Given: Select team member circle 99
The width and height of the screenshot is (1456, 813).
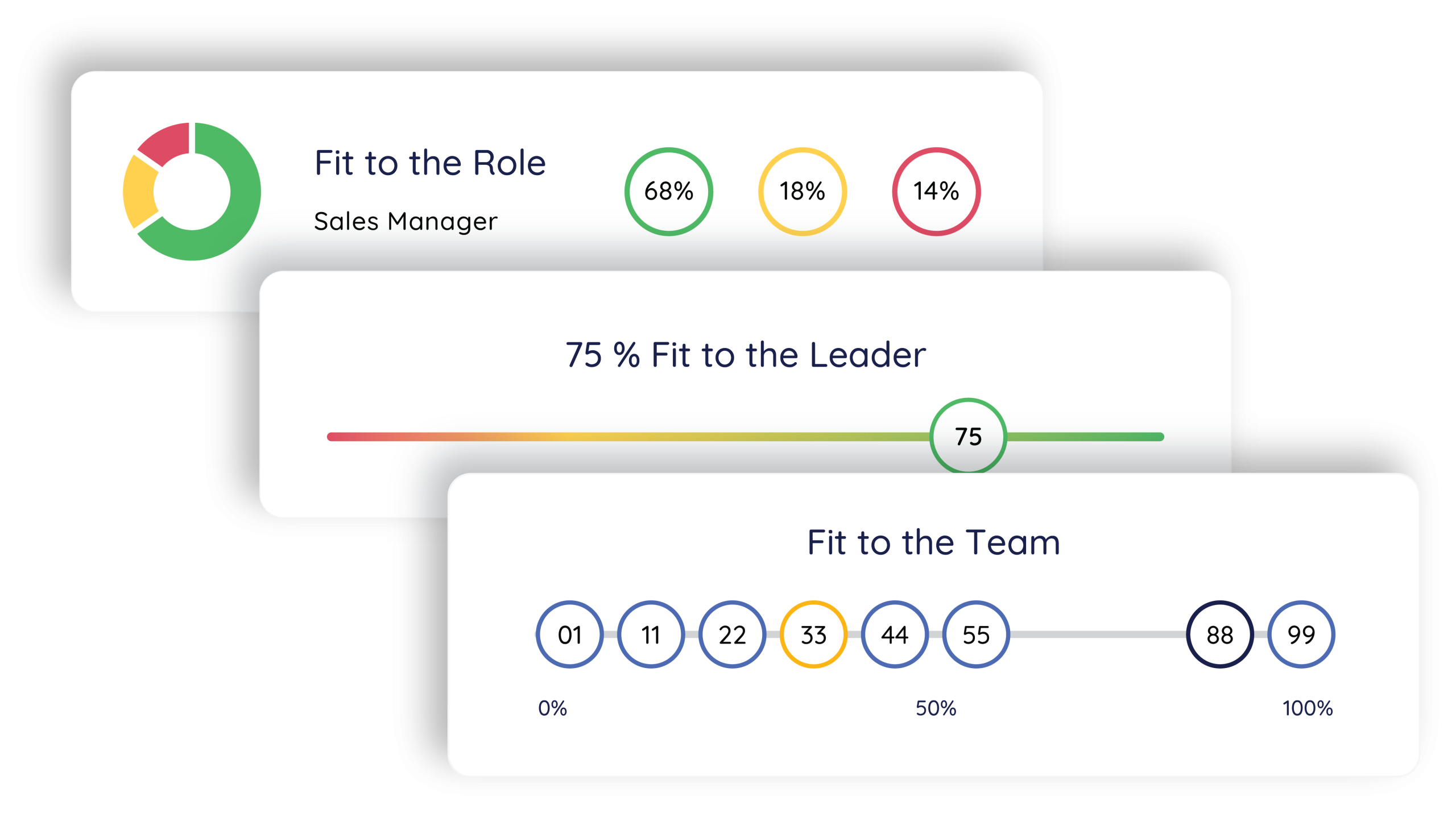Looking at the screenshot, I should pos(1301,634).
